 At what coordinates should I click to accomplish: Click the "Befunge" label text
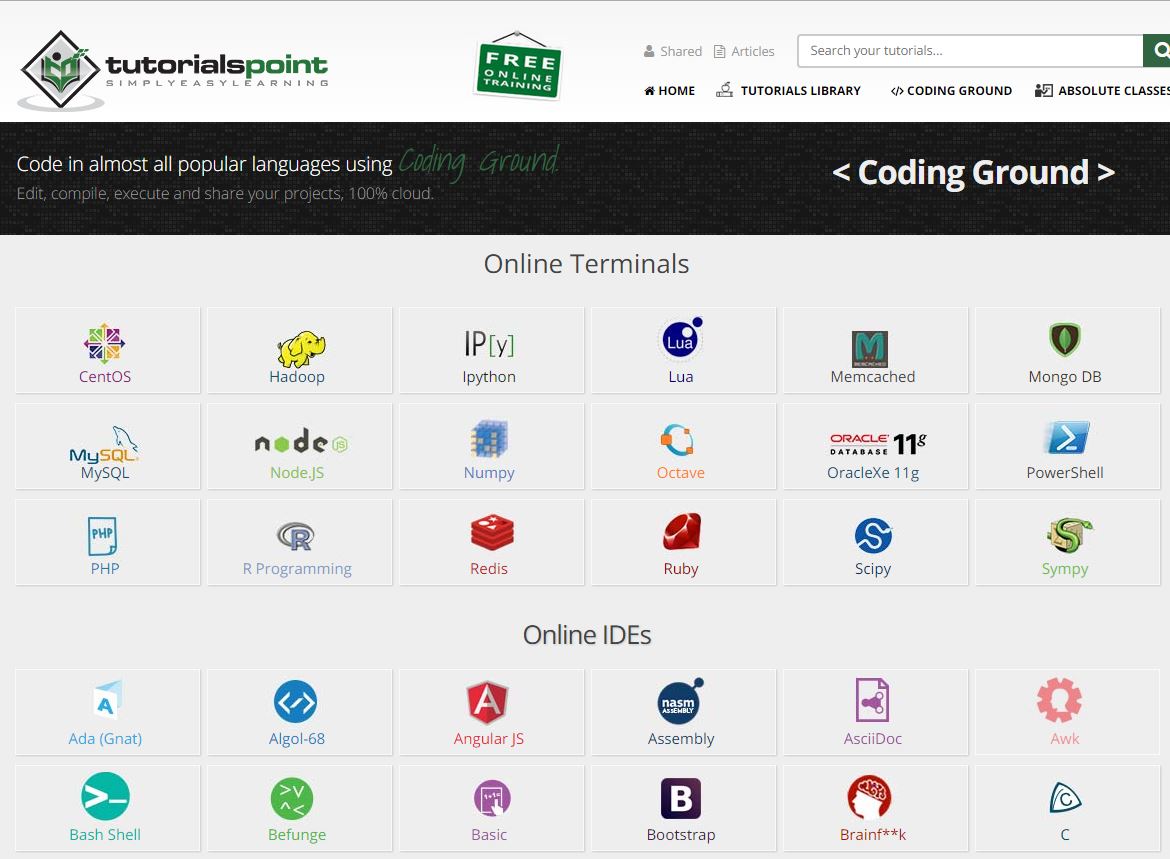click(x=297, y=834)
